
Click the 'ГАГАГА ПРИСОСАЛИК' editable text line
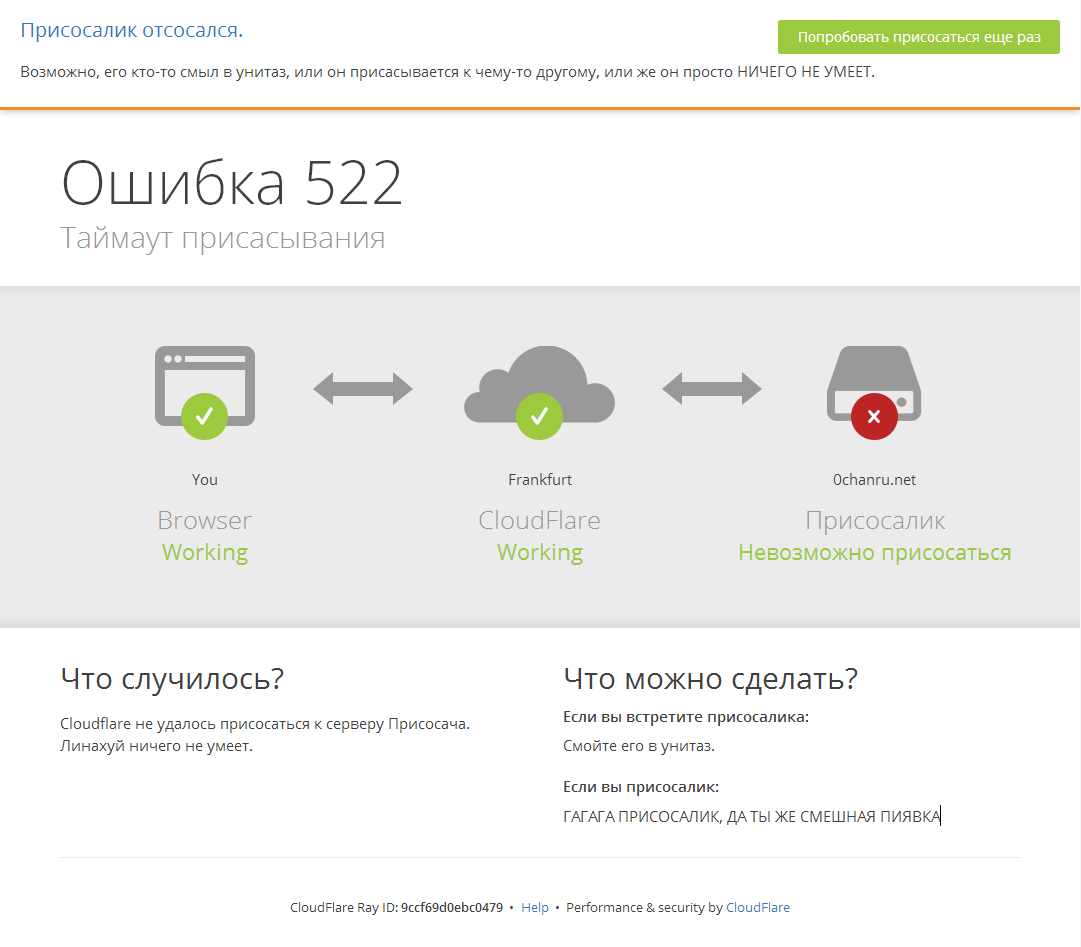750,816
